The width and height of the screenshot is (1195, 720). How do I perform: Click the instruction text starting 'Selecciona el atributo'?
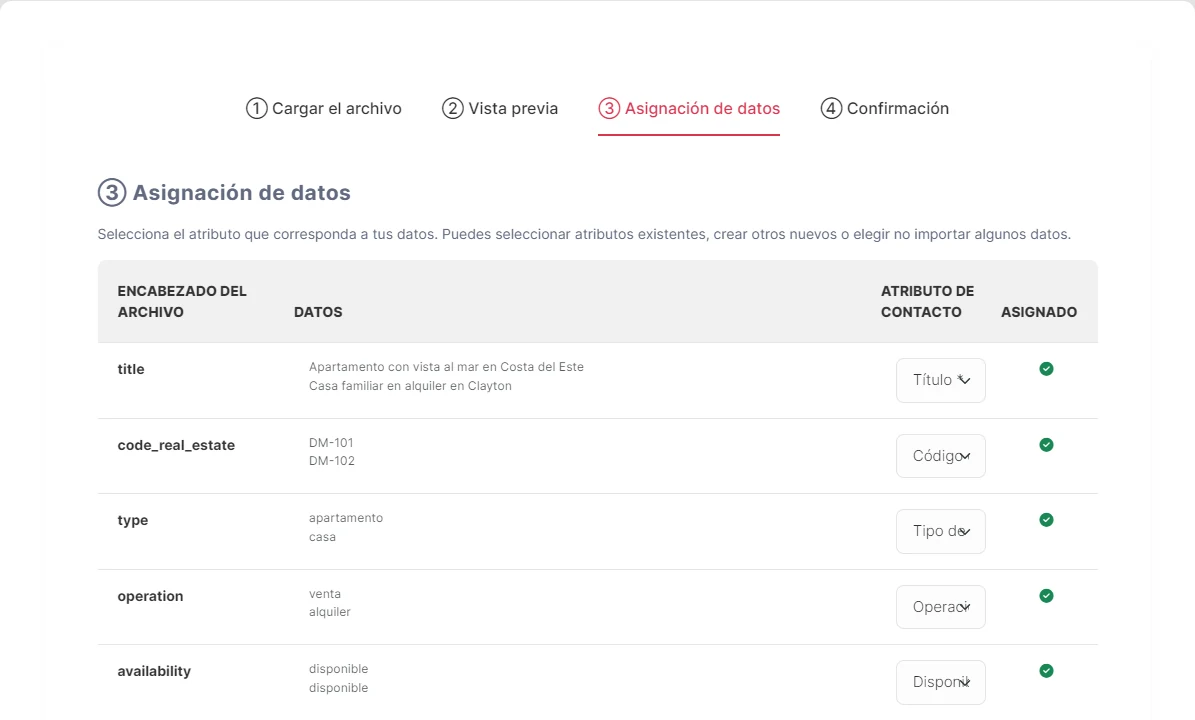[x=585, y=235]
